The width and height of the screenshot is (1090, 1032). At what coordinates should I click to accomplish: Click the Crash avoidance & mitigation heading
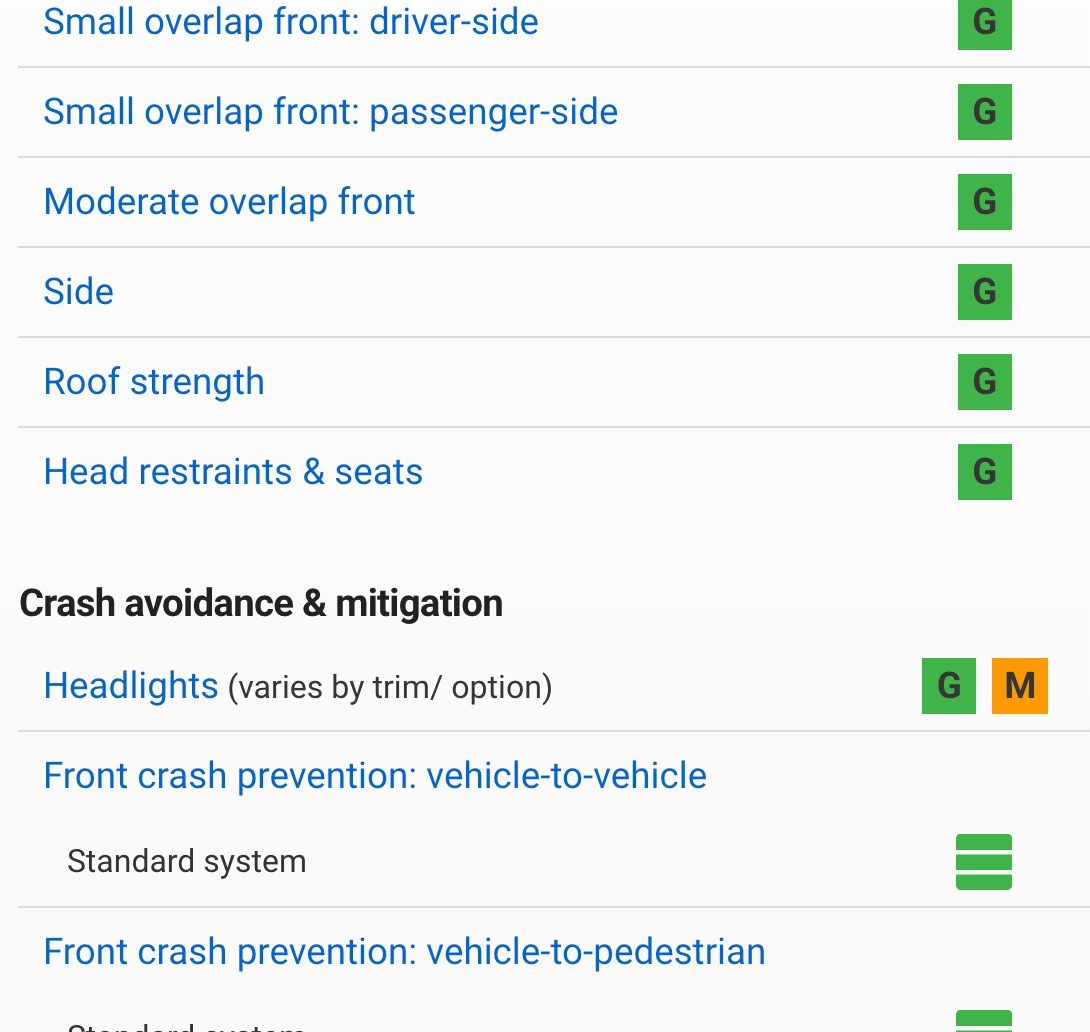(261, 603)
